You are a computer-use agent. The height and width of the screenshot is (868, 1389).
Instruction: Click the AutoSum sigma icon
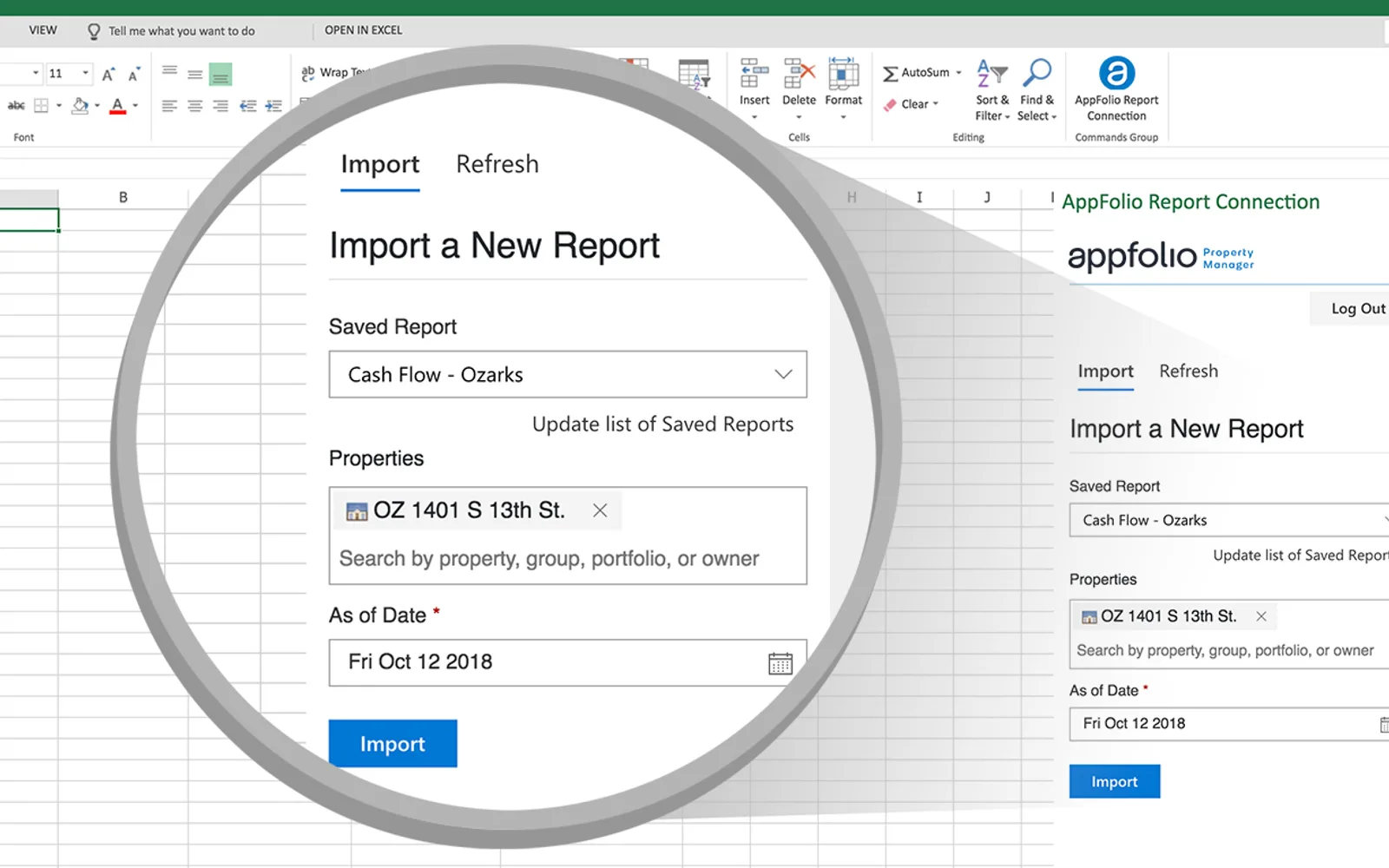pos(891,74)
